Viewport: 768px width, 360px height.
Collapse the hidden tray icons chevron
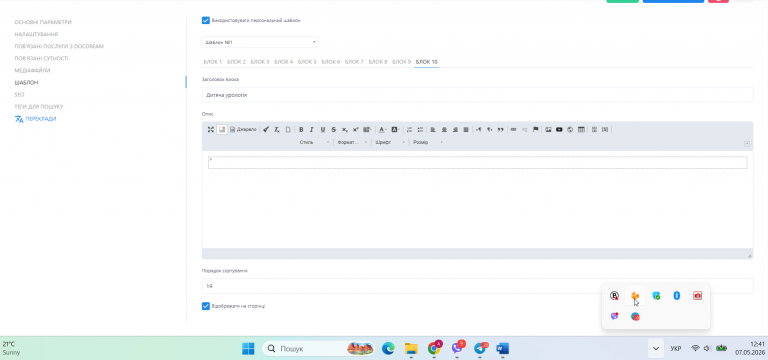click(656, 348)
